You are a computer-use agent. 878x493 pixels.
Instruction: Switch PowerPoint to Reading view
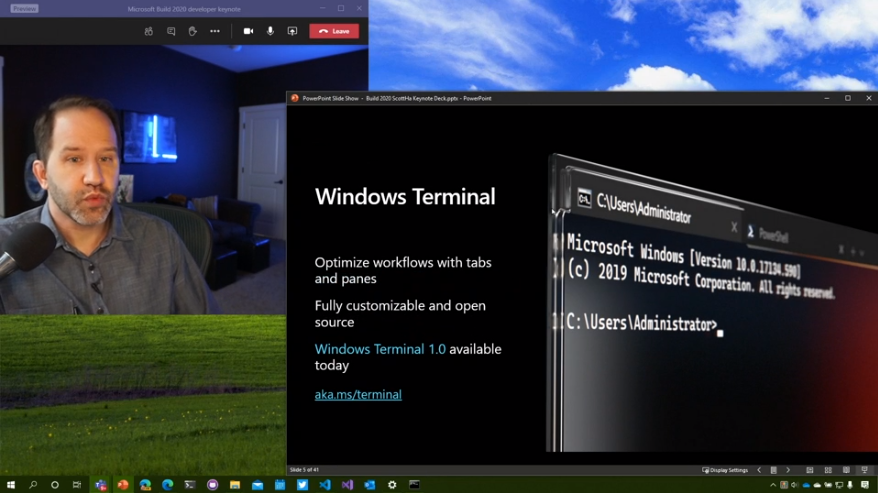click(846, 470)
